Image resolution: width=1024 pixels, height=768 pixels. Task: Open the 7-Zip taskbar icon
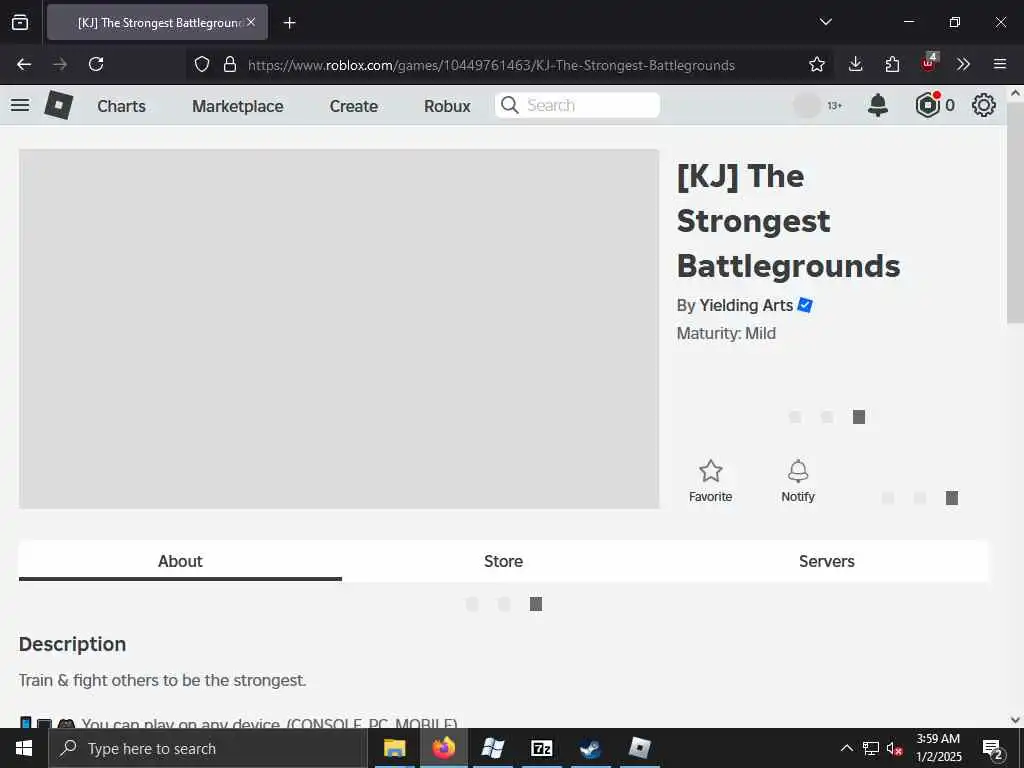541,748
